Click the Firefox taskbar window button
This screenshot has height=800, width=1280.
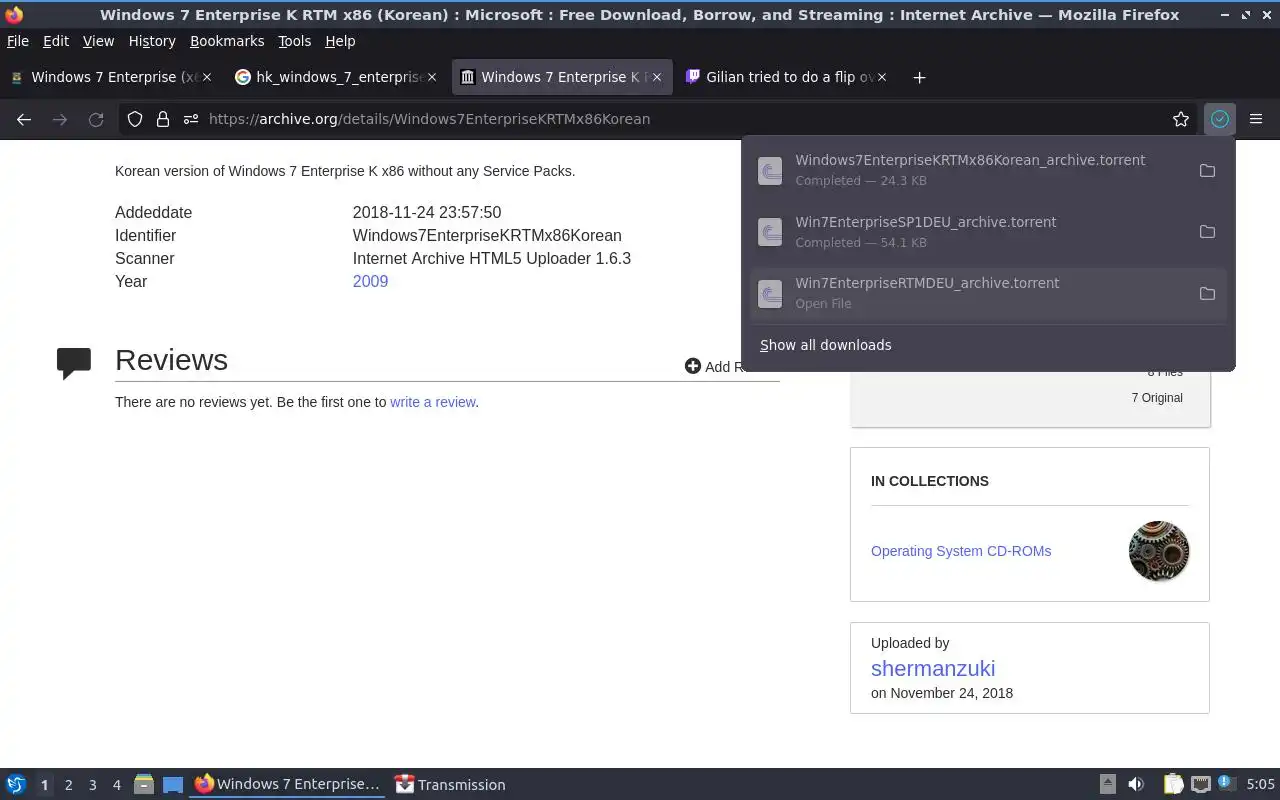pos(288,785)
